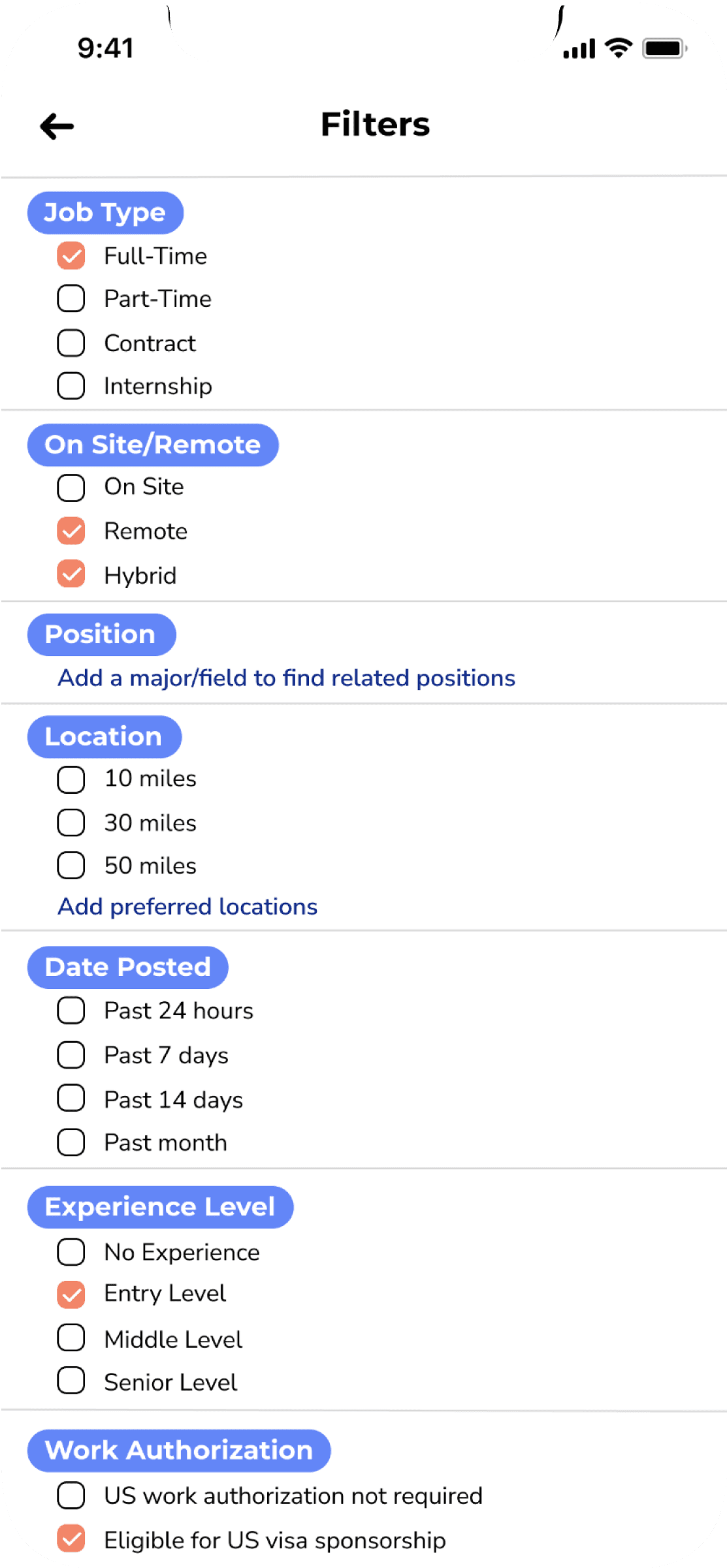
Task: Tap the battery status icon
Action: tap(664, 48)
